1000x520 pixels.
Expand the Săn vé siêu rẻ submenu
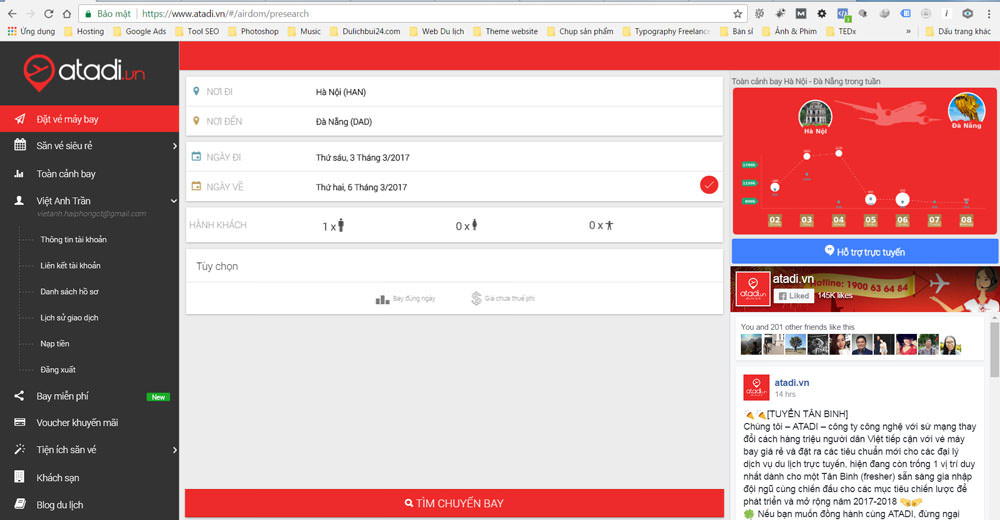pos(174,146)
